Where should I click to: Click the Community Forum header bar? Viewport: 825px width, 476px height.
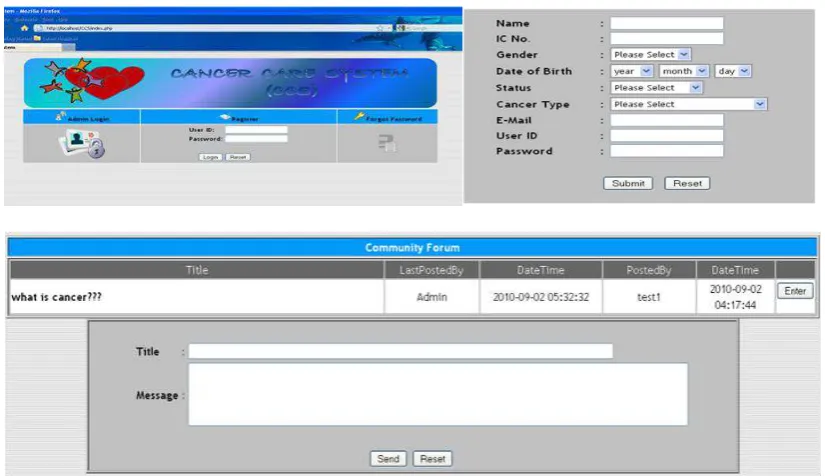(x=412, y=247)
